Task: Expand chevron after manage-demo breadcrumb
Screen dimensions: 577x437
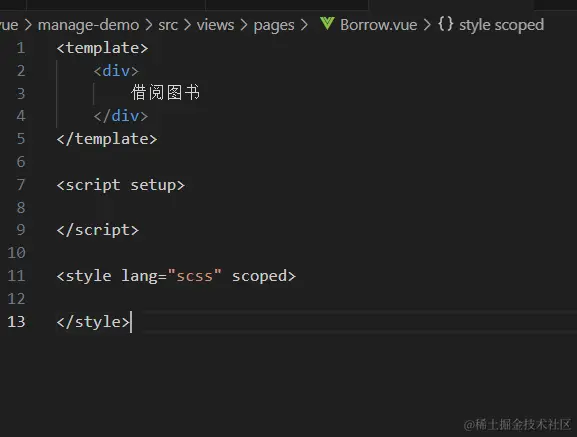Action: click(149, 25)
